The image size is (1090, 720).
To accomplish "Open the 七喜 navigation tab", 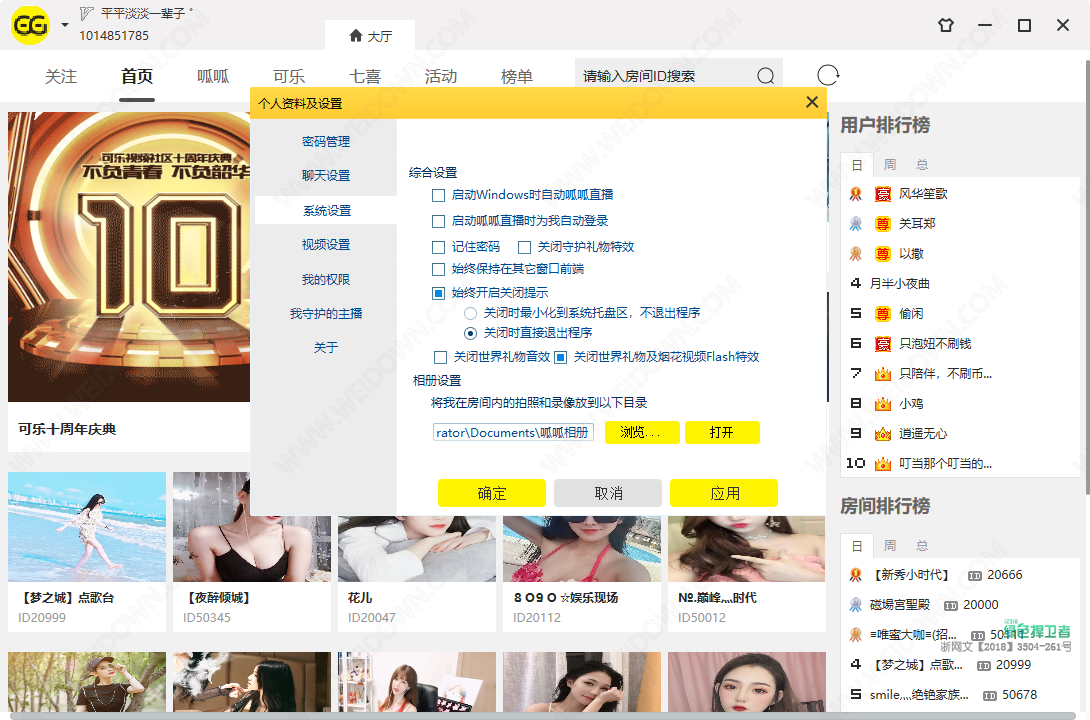I will pos(365,76).
